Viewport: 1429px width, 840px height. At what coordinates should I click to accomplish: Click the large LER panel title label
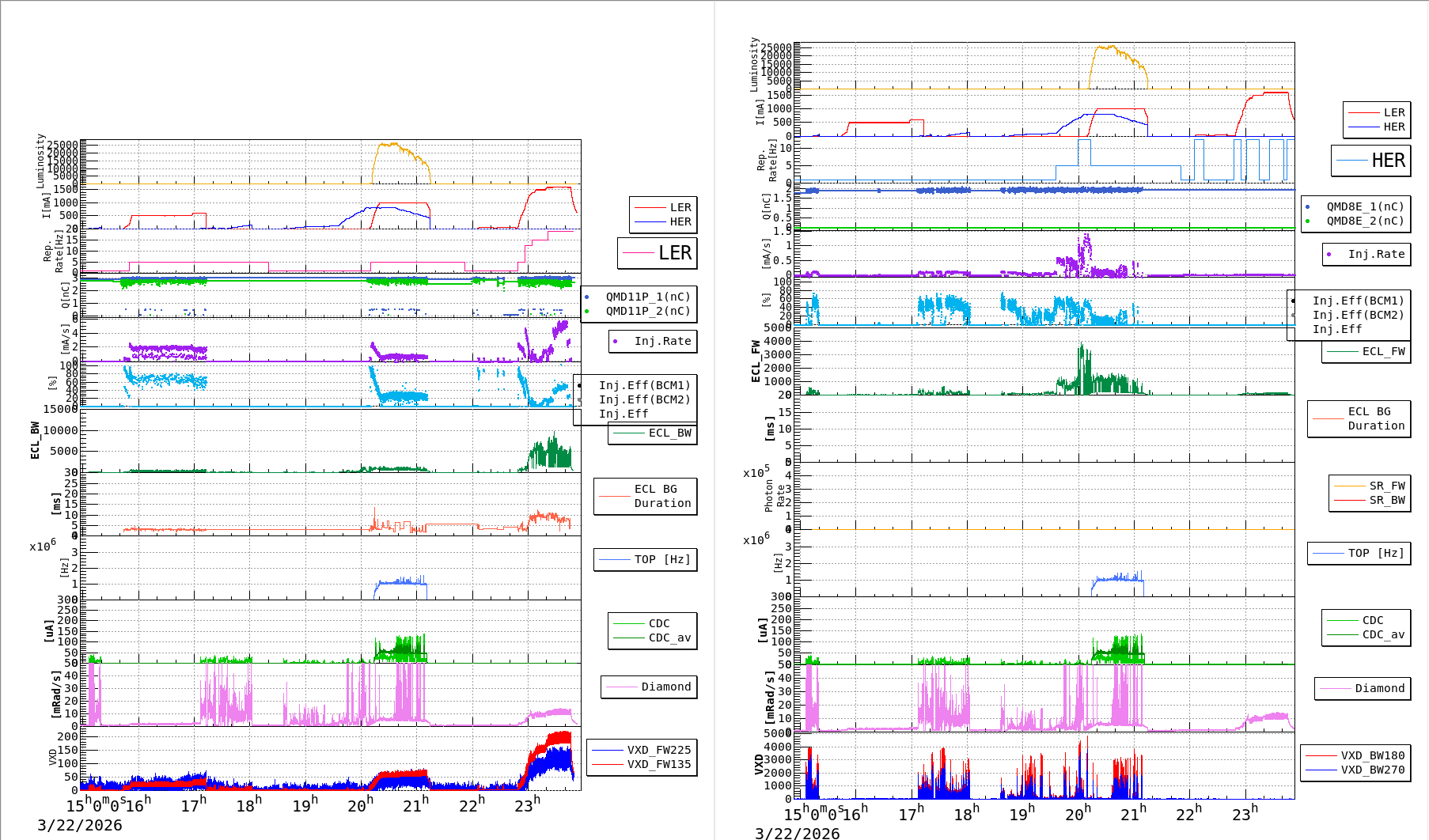click(x=674, y=253)
